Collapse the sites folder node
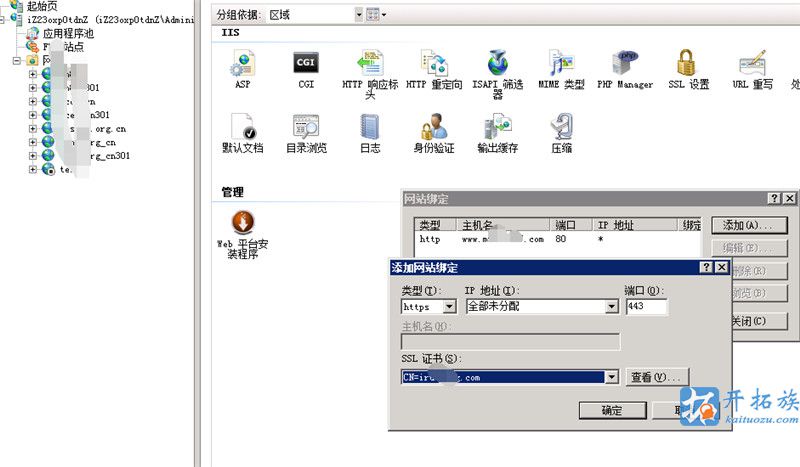The height and width of the screenshot is (467, 800). coord(16,60)
